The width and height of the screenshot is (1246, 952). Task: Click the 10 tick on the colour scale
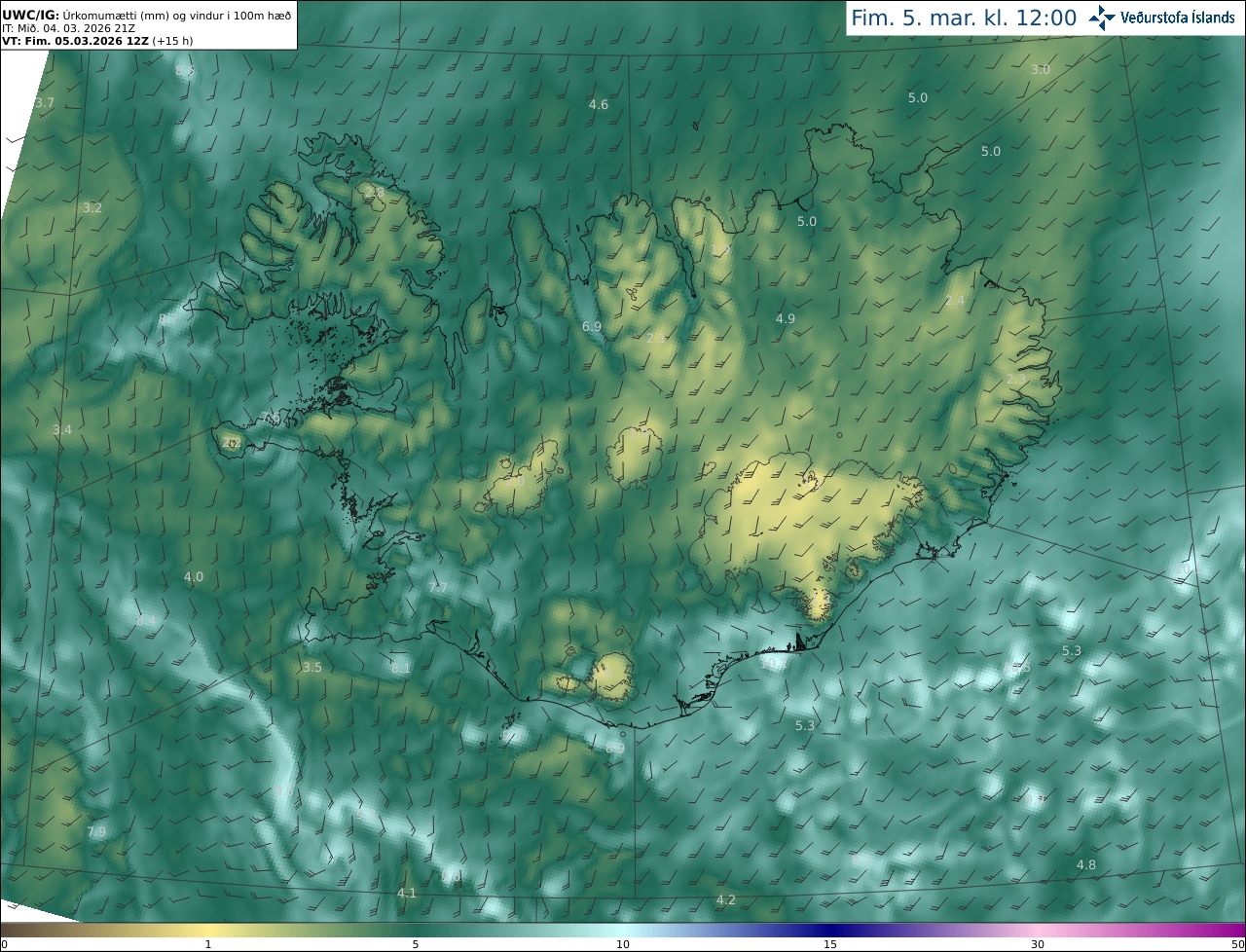point(623,944)
